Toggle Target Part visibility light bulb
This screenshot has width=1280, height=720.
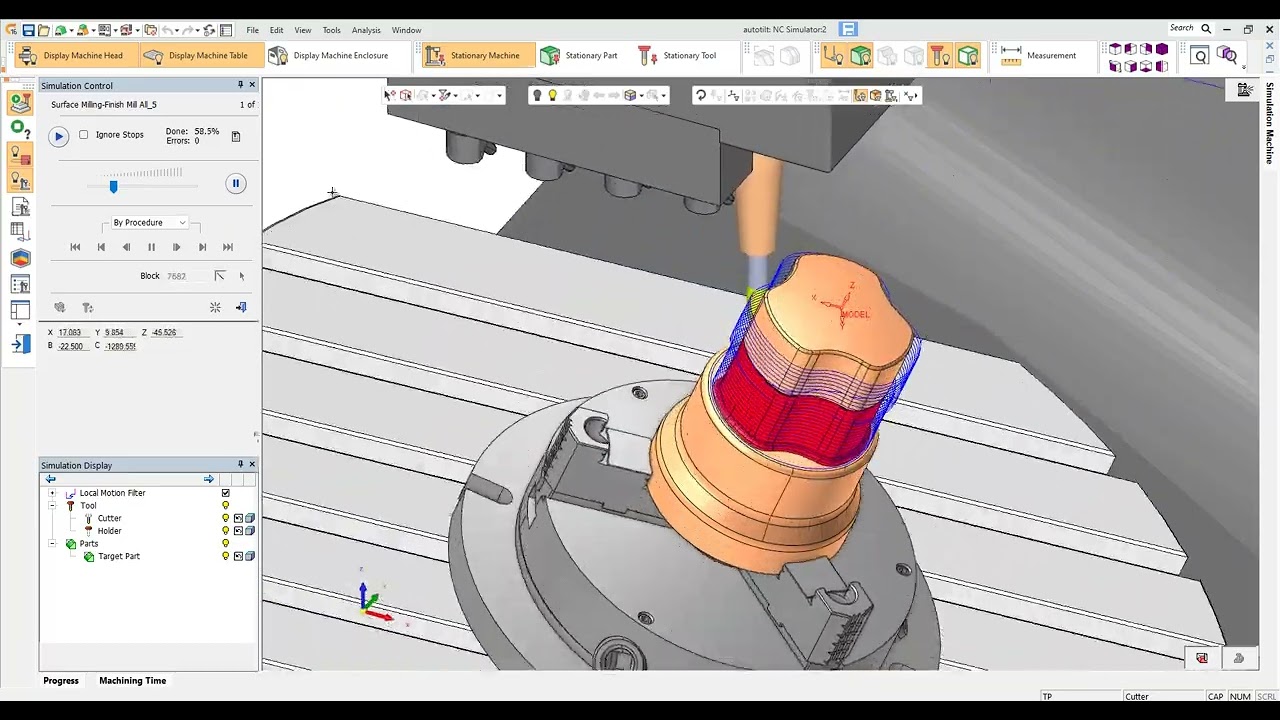tap(226, 556)
